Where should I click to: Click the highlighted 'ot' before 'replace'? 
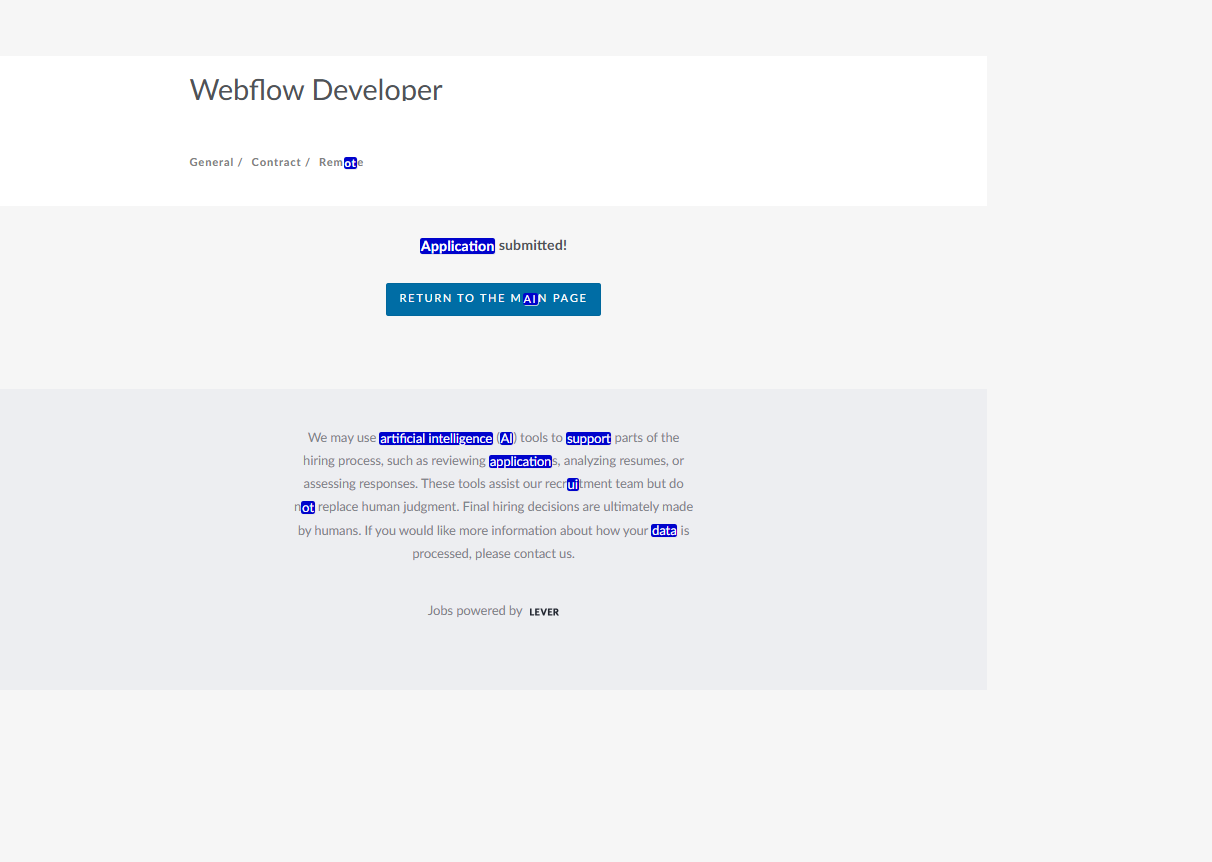tap(308, 507)
